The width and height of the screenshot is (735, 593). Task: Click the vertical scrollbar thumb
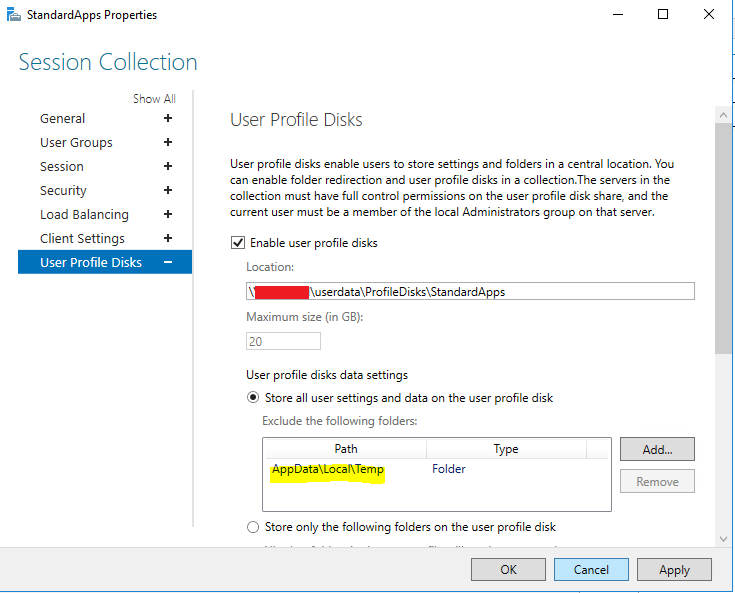coord(723,239)
